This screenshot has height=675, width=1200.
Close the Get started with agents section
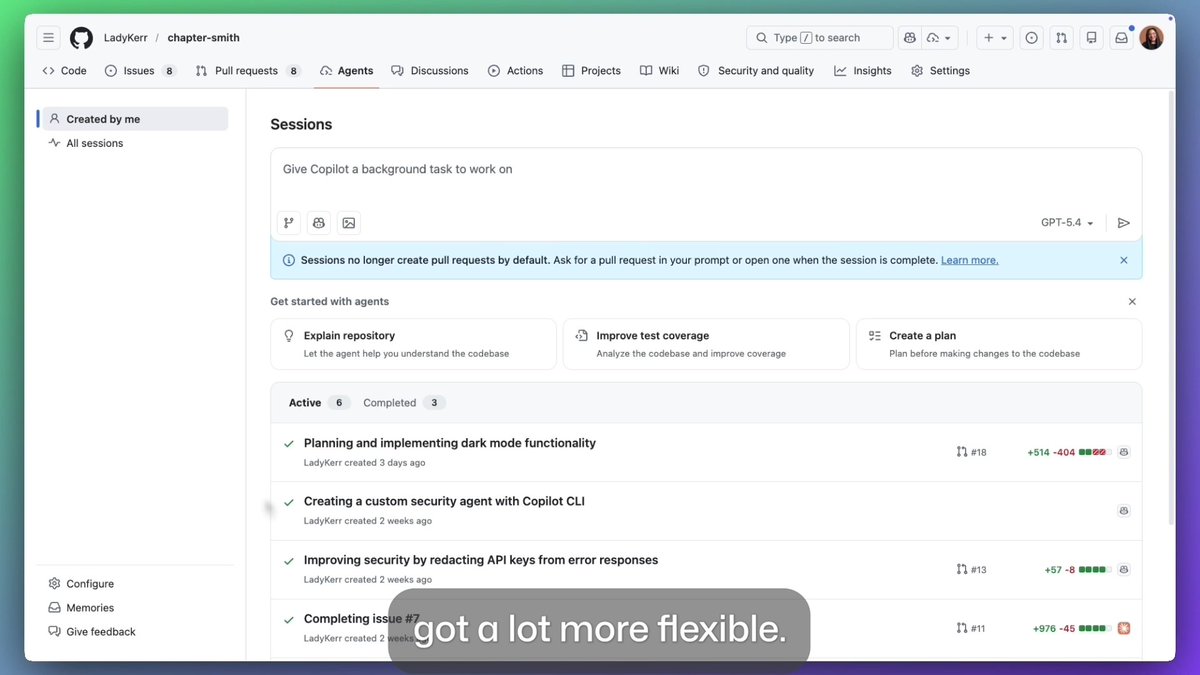pyautogui.click(x=1132, y=301)
